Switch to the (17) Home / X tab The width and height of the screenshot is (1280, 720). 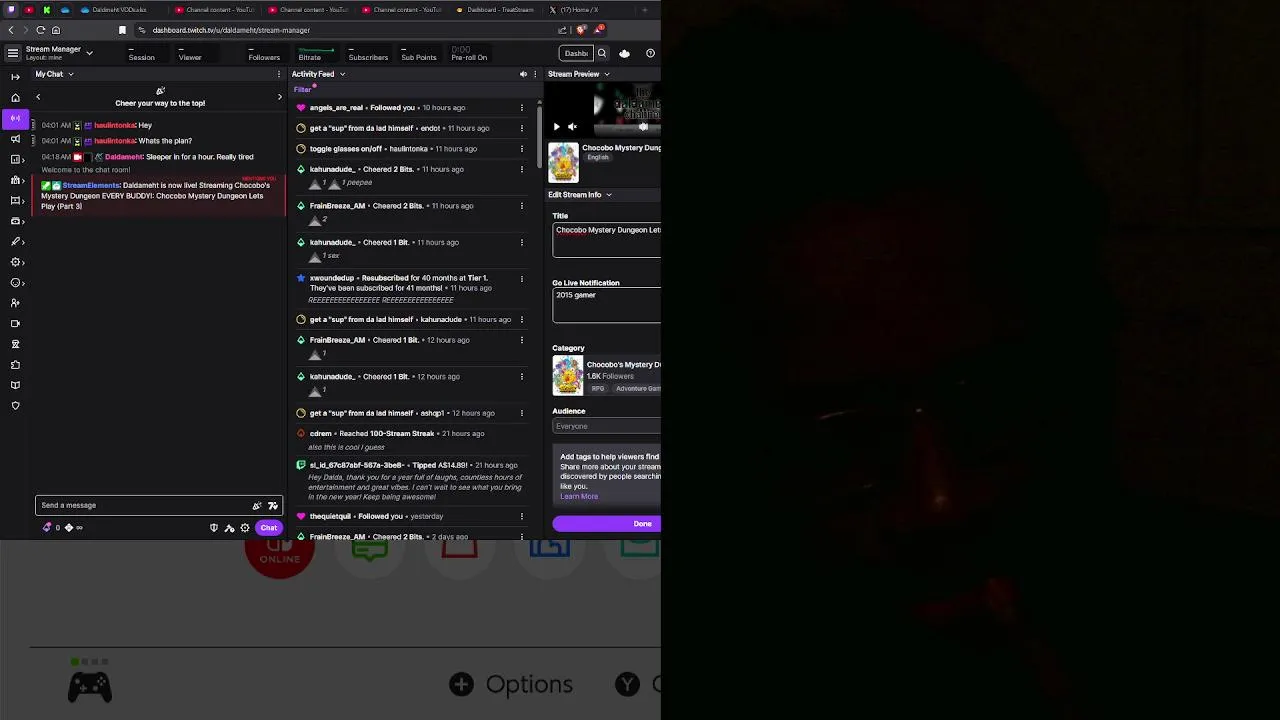click(x=574, y=10)
